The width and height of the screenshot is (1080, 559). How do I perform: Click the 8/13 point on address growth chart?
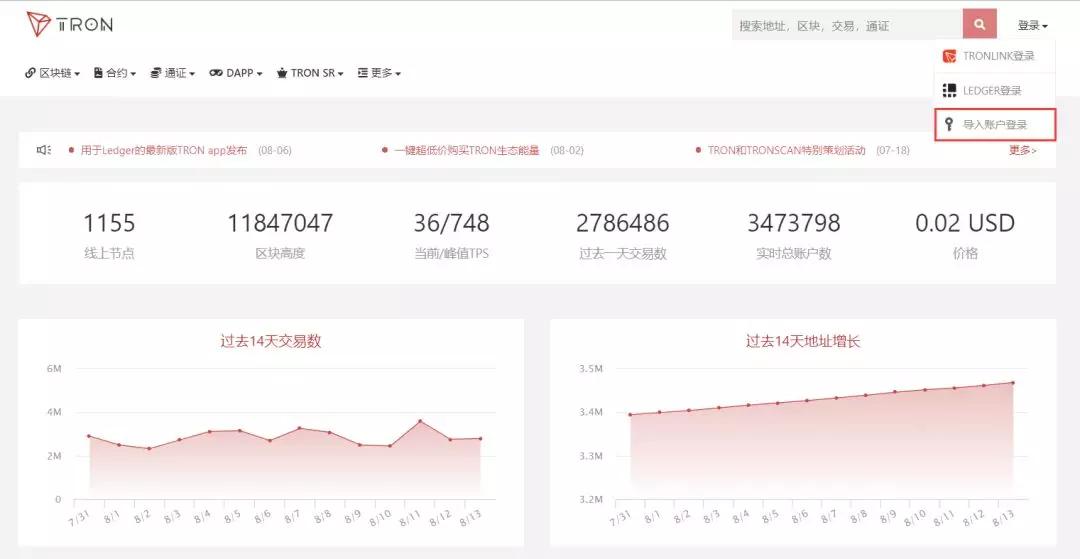click(x=1012, y=383)
